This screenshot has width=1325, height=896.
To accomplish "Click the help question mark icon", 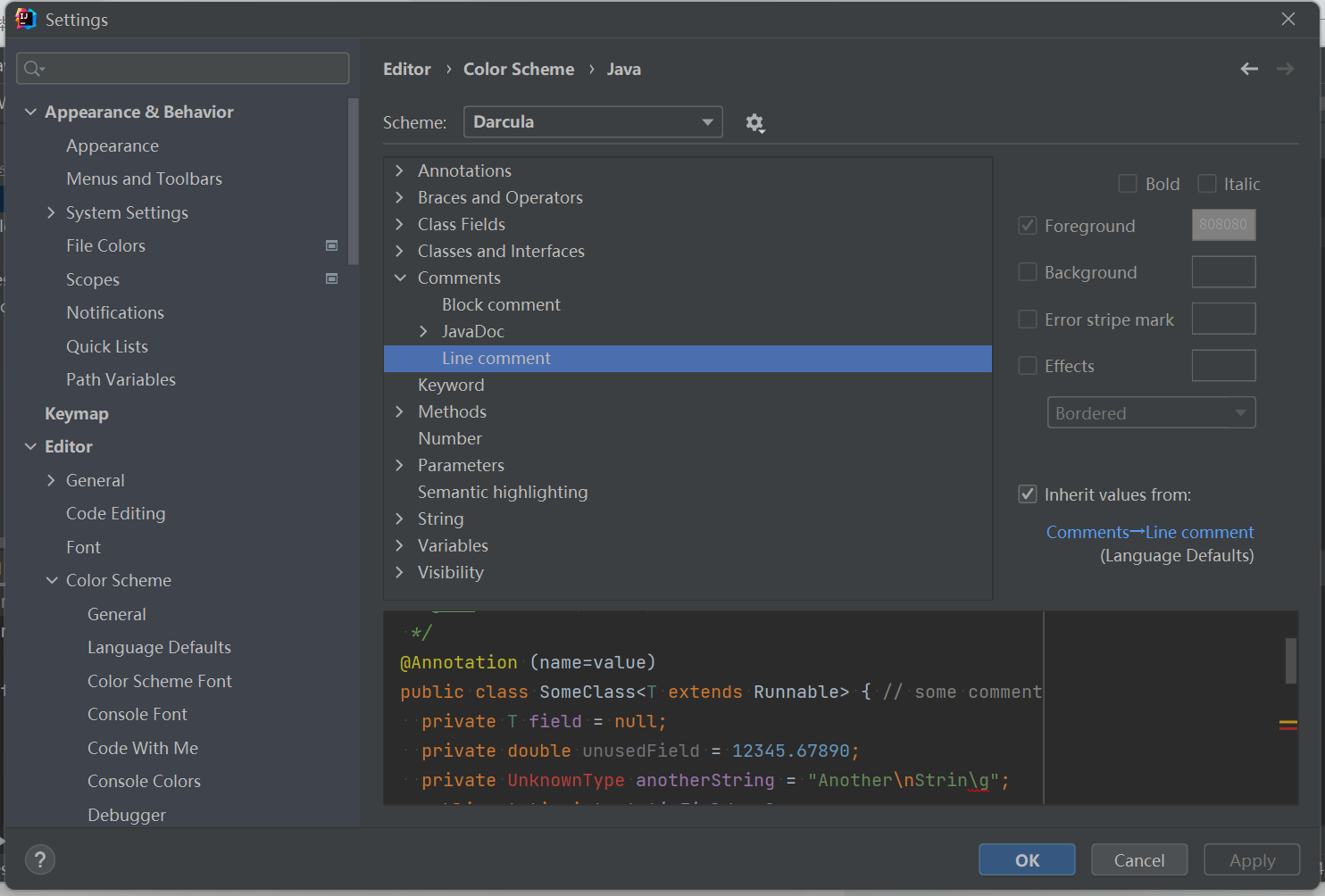I will [x=40, y=859].
